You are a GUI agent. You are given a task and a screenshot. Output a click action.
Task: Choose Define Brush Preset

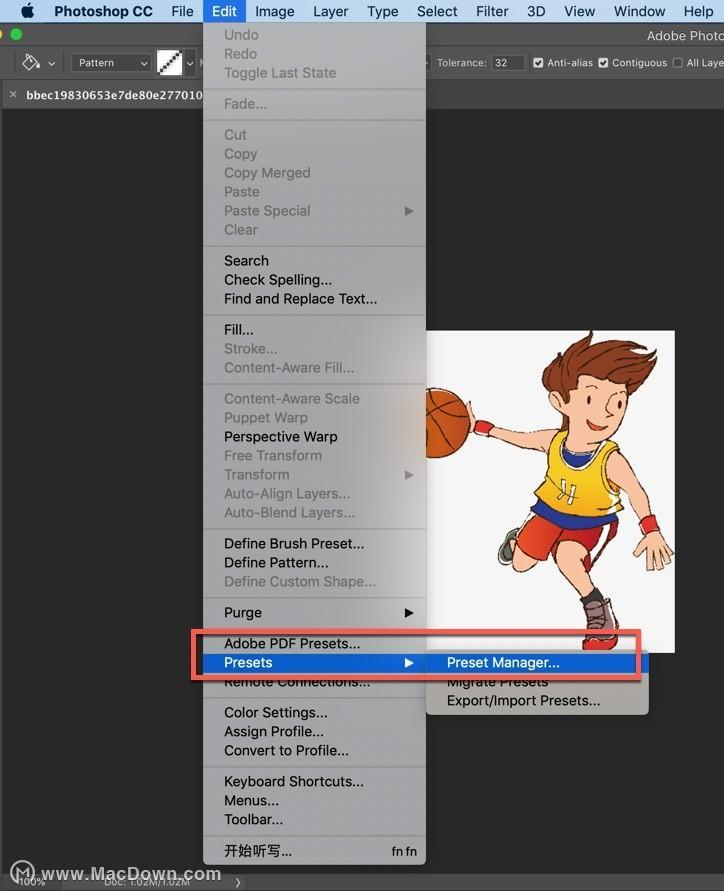coord(314,543)
